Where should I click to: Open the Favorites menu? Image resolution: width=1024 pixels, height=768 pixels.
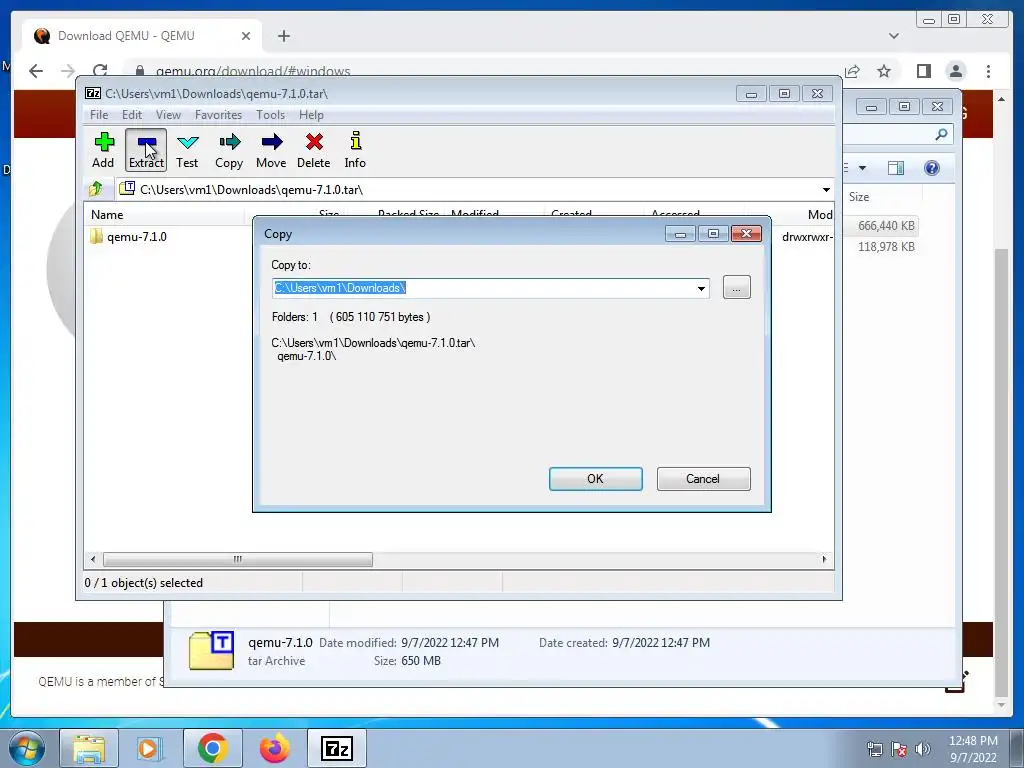[x=218, y=115]
